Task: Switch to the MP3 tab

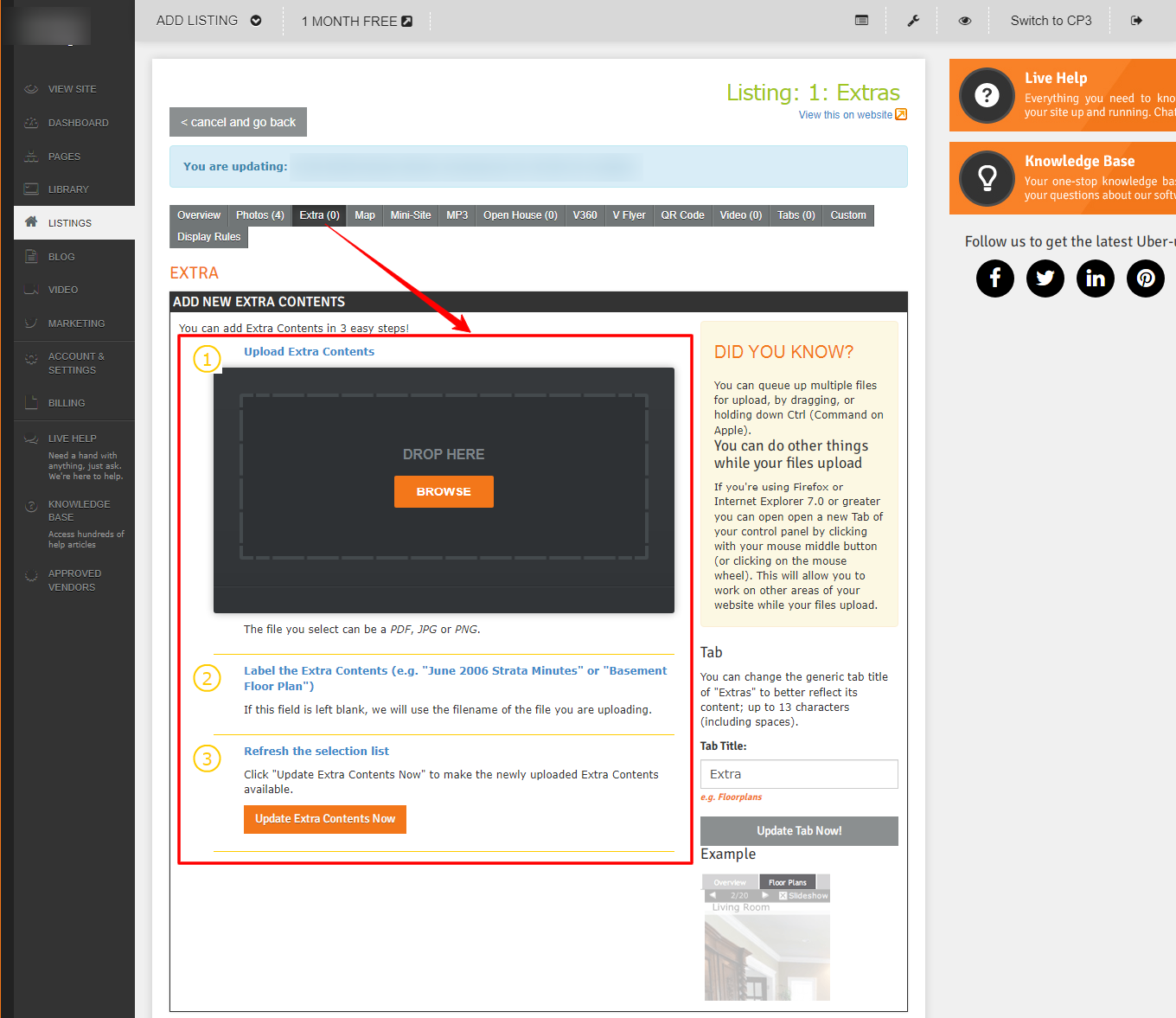Action: point(457,215)
